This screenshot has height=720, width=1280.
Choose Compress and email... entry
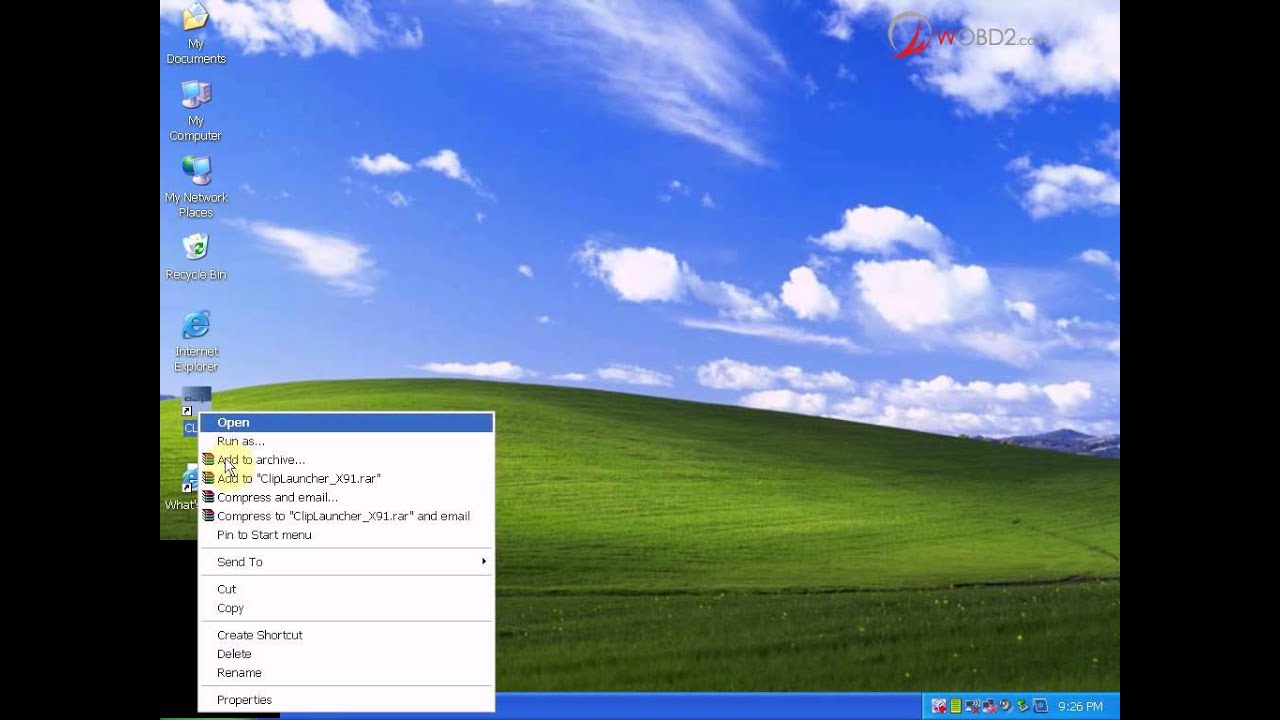(x=346, y=497)
